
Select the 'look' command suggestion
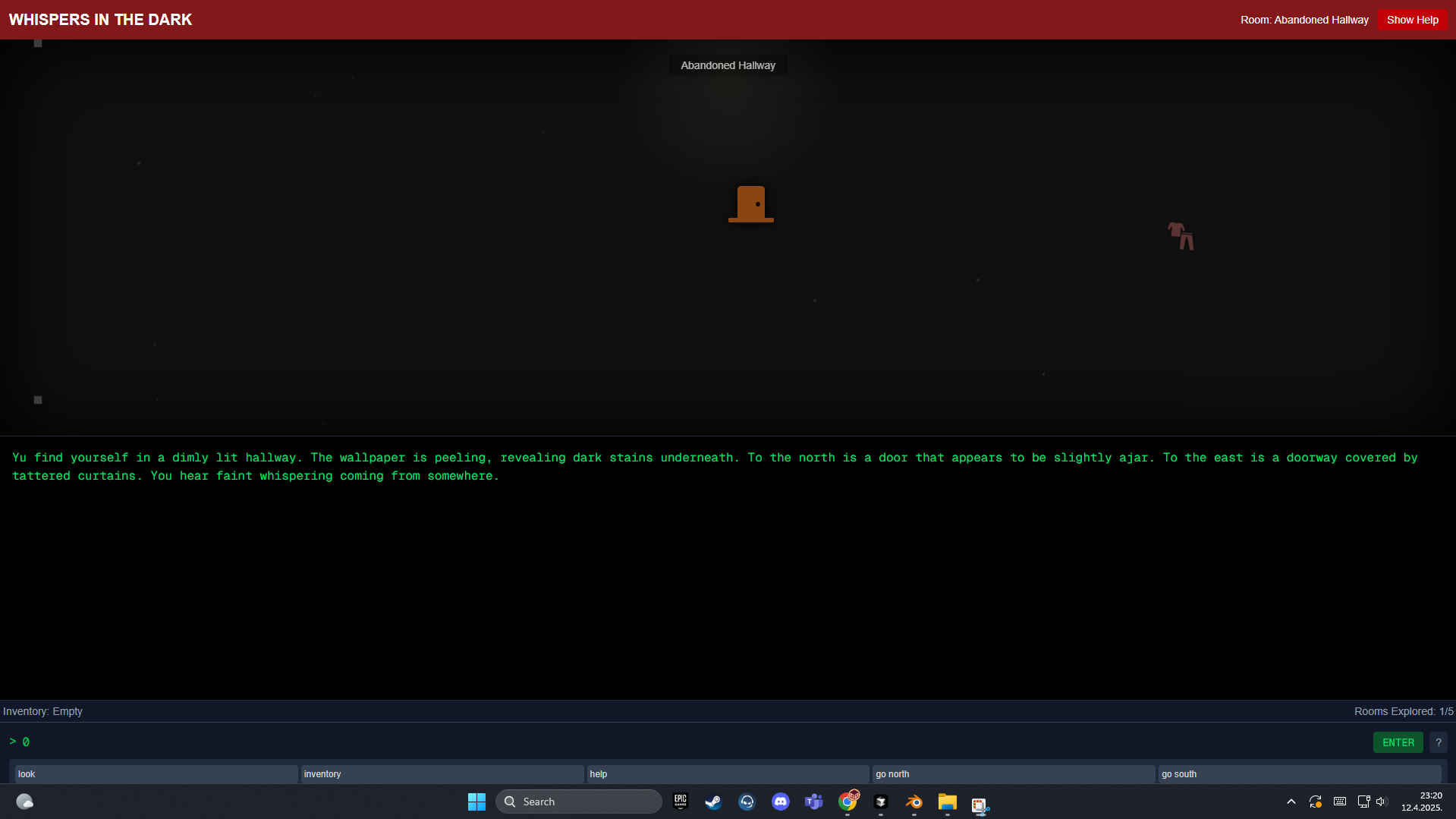156,774
